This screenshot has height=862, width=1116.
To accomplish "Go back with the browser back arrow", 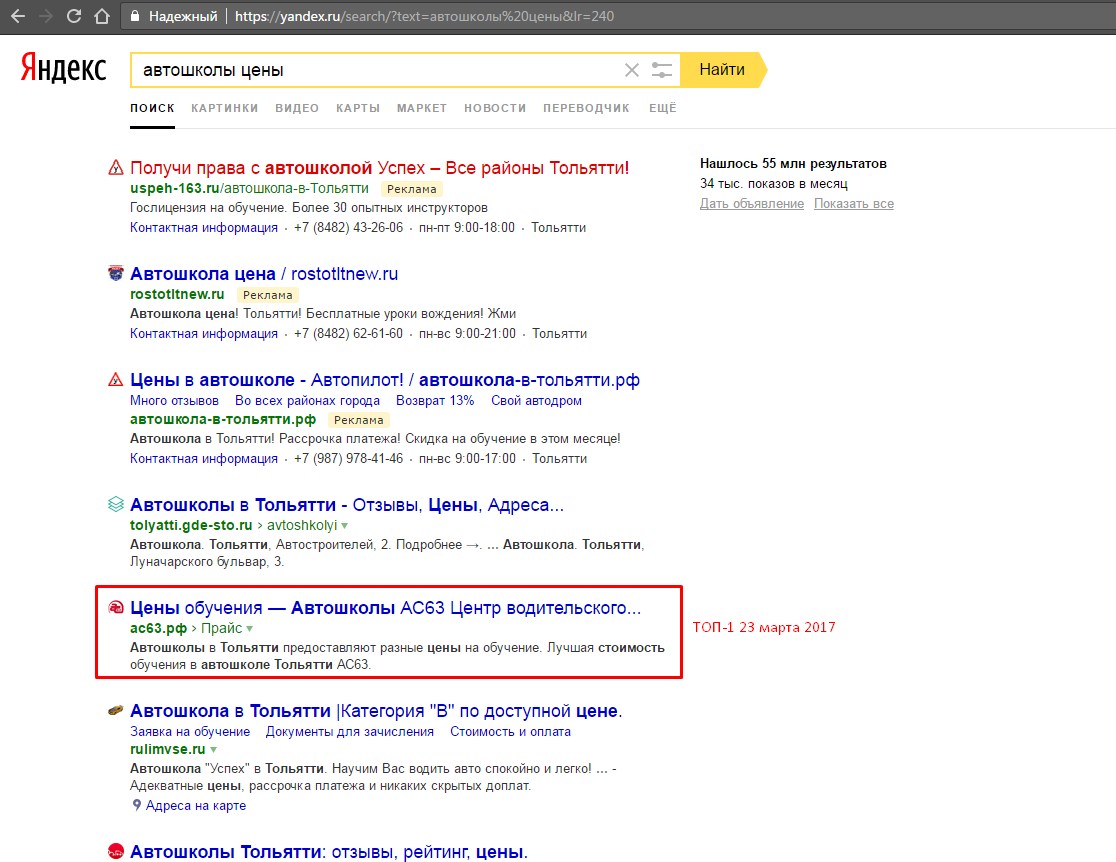I will (x=18, y=16).
